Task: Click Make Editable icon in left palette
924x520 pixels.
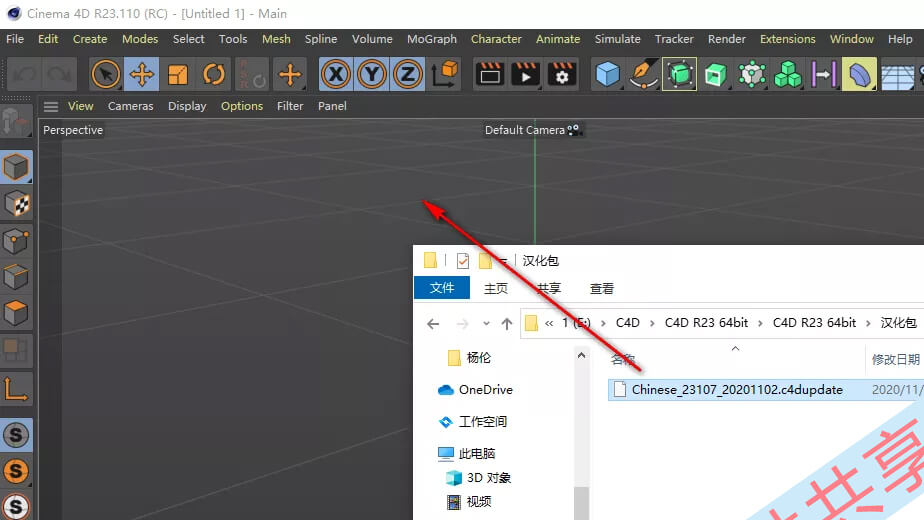Action: tap(16, 122)
